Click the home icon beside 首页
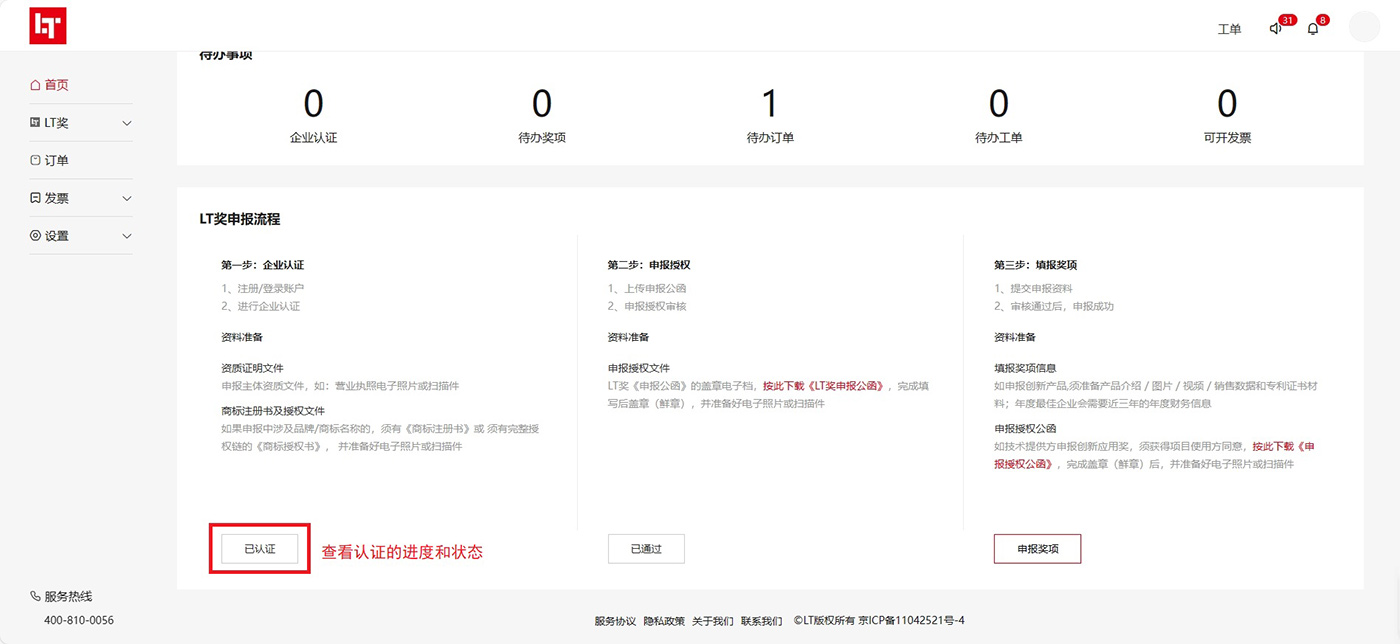This screenshot has height=644, width=1400. [x=36, y=85]
